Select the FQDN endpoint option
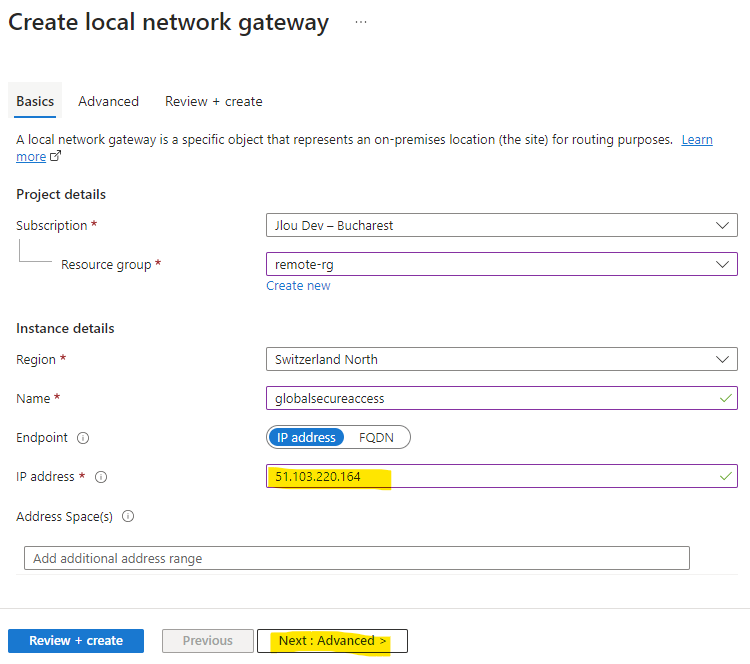The width and height of the screenshot is (750, 664). click(376, 437)
